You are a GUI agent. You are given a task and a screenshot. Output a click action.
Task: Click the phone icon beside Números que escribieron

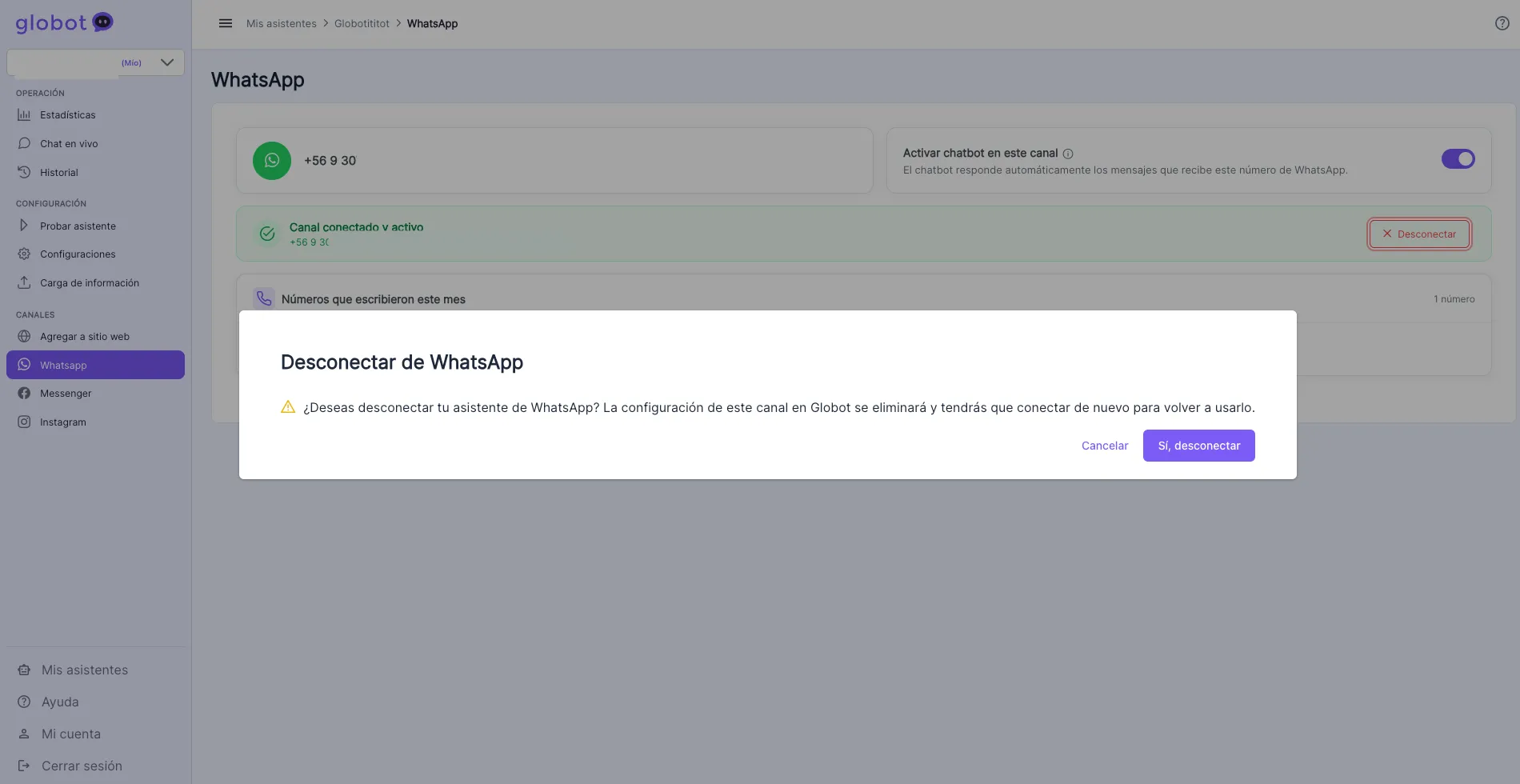point(264,298)
